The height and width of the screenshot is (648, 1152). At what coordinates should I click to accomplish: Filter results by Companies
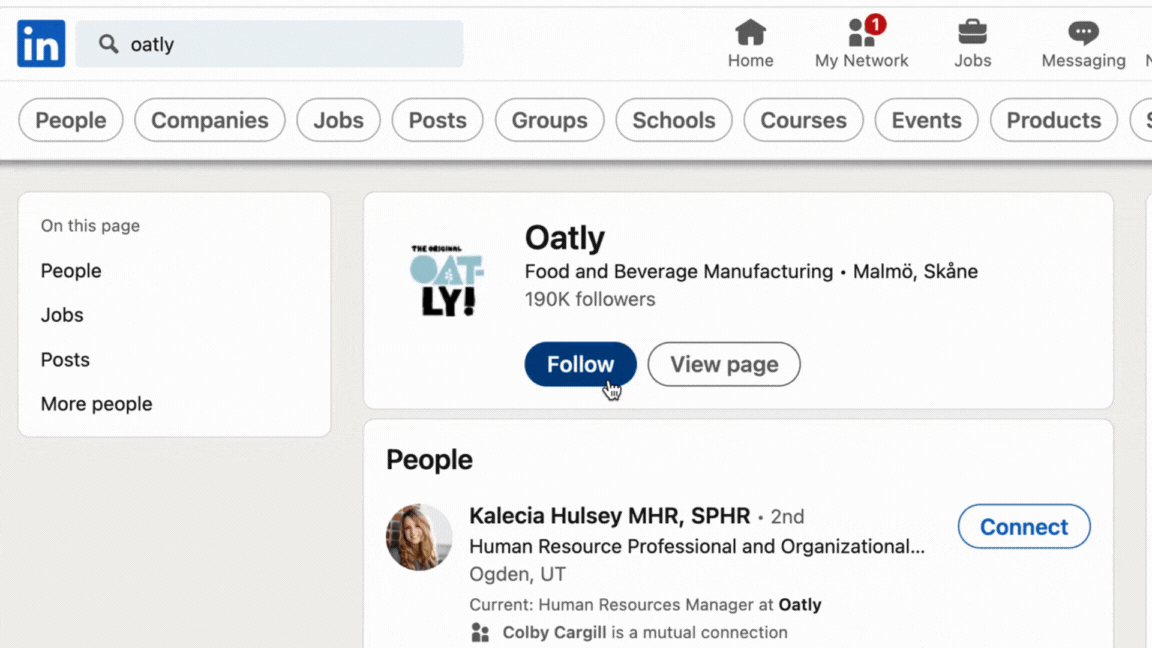[209, 120]
